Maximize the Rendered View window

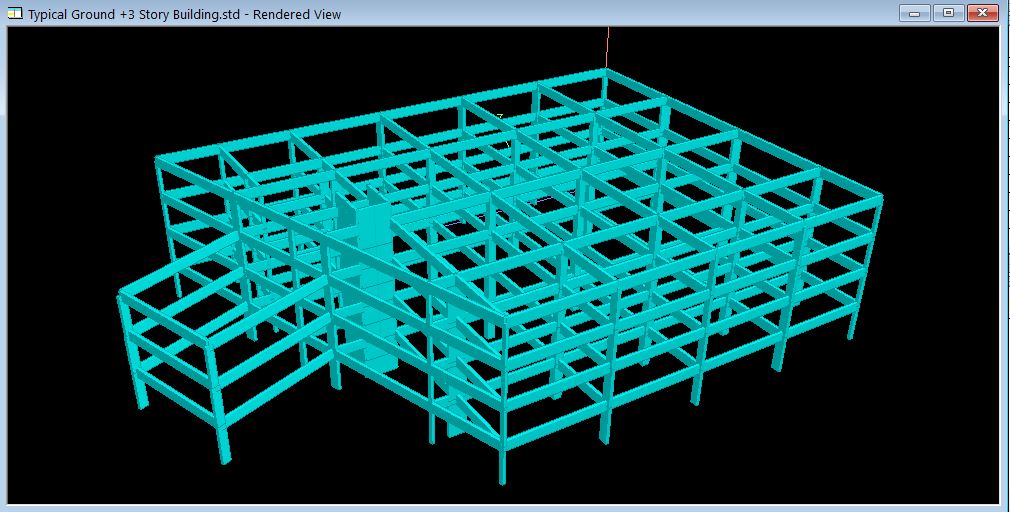[x=948, y=13]
